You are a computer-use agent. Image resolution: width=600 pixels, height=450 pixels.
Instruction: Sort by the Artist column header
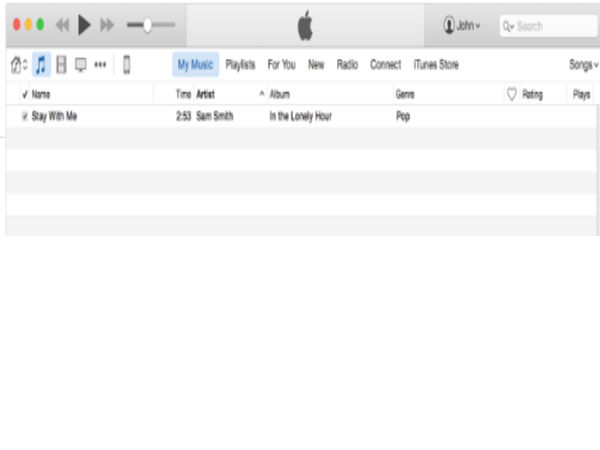(205, 94)
